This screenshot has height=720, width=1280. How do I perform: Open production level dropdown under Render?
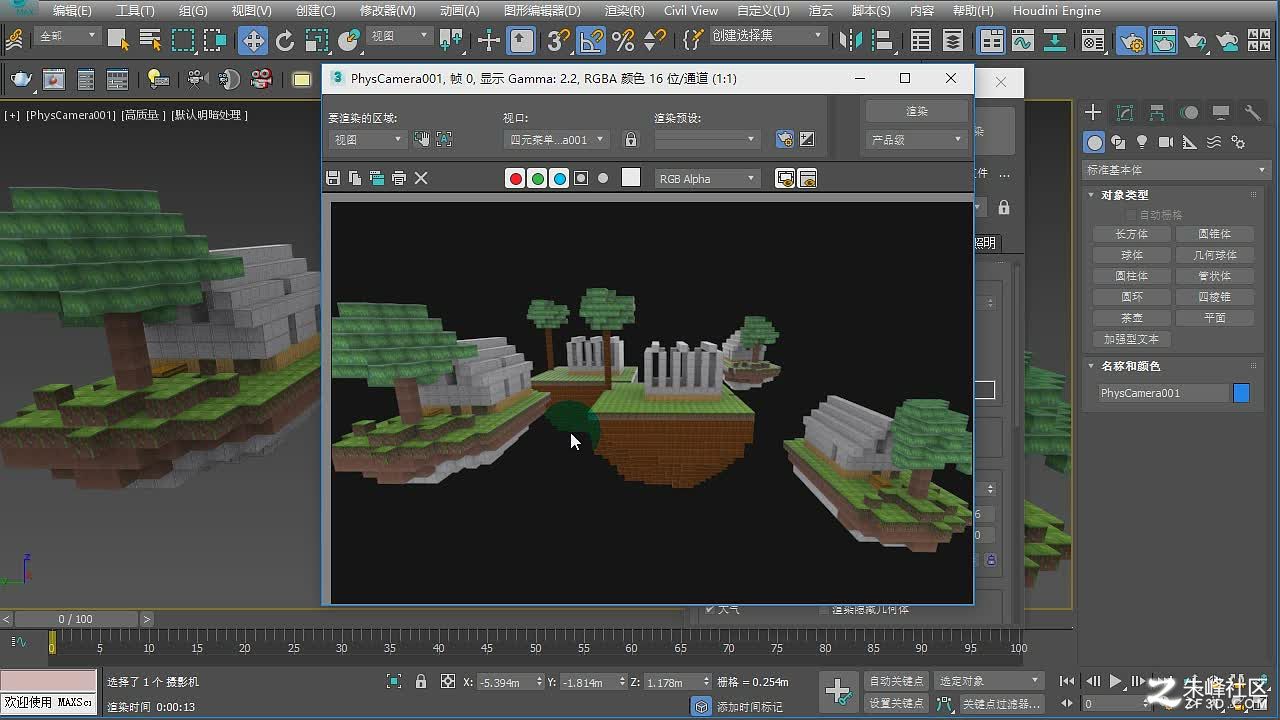point(916,139)
